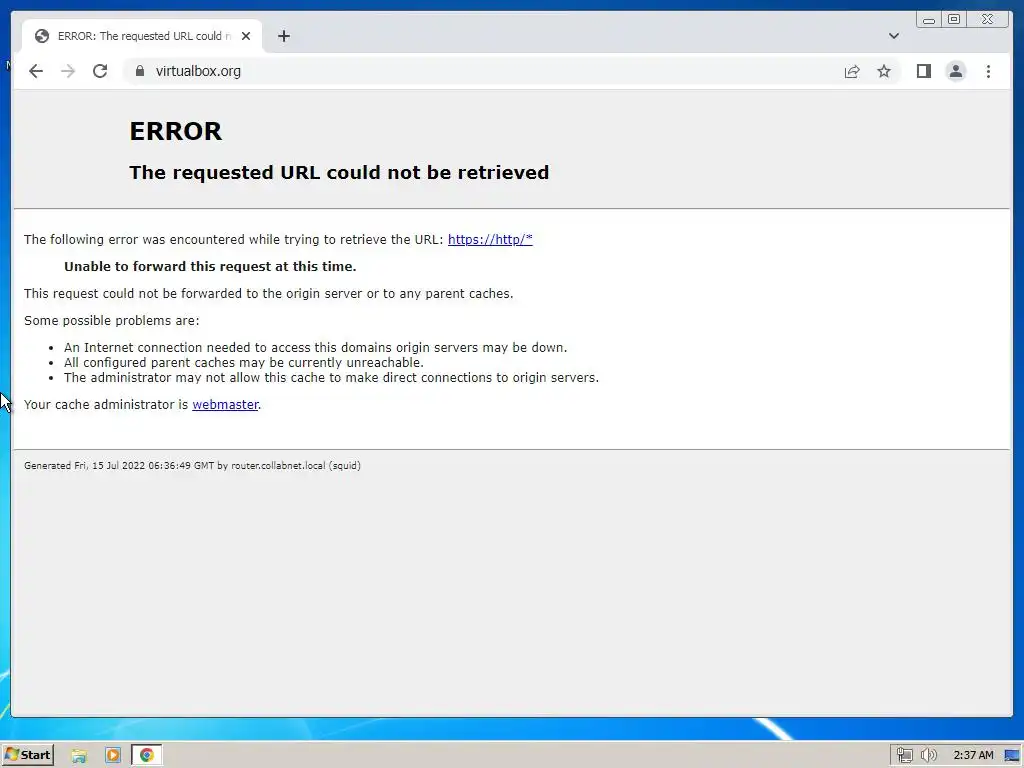Select the Chrome taskbar button
Viewport: 1024px width, 768px height.
click(147, 756)
